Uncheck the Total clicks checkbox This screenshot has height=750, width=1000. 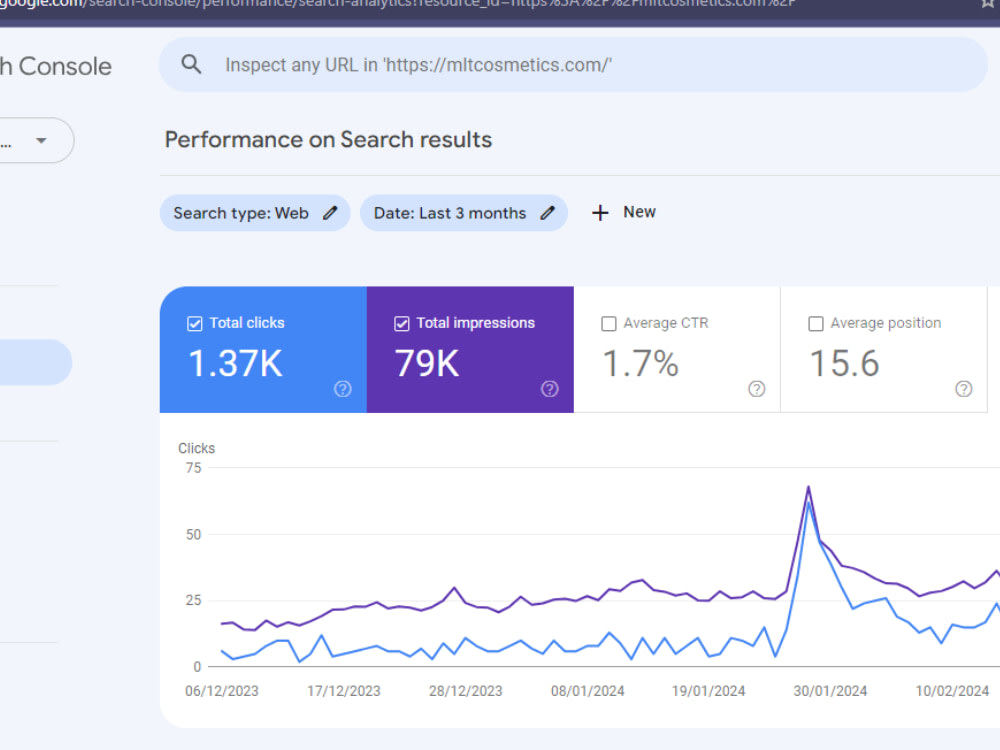195,323
